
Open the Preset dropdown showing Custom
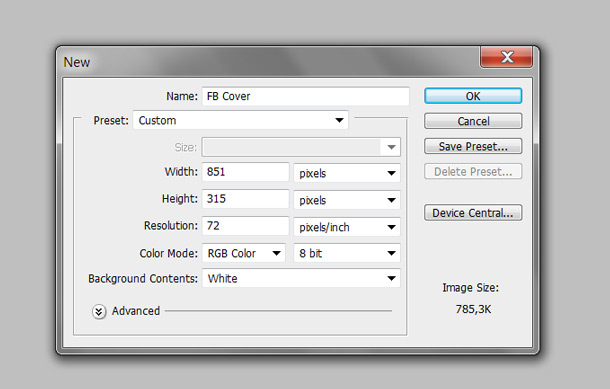click(x=240, y=120)
